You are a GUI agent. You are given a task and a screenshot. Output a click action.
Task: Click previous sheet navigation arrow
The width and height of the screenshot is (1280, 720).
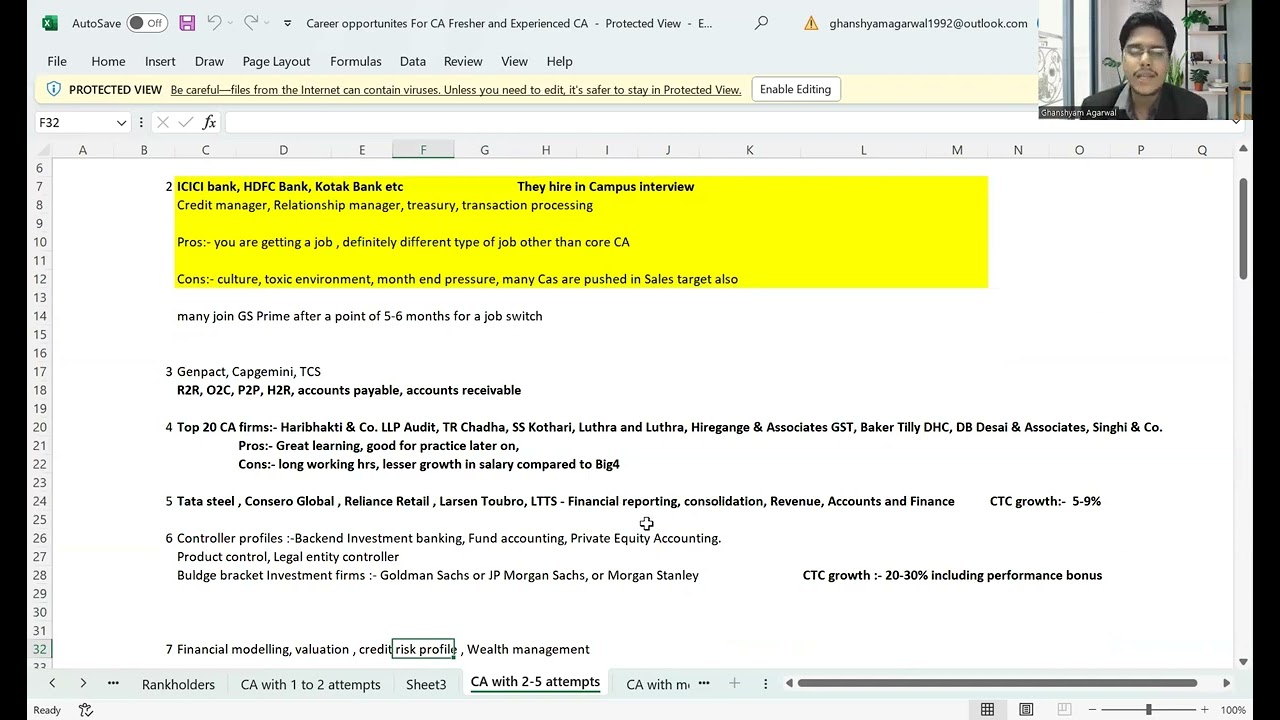(x=52, y=683)
